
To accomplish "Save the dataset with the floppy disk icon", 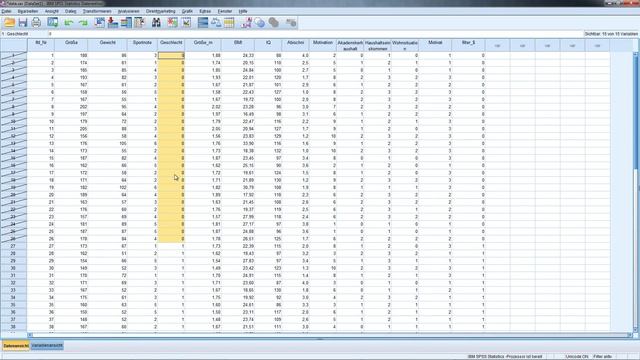I will click(23, 23).
